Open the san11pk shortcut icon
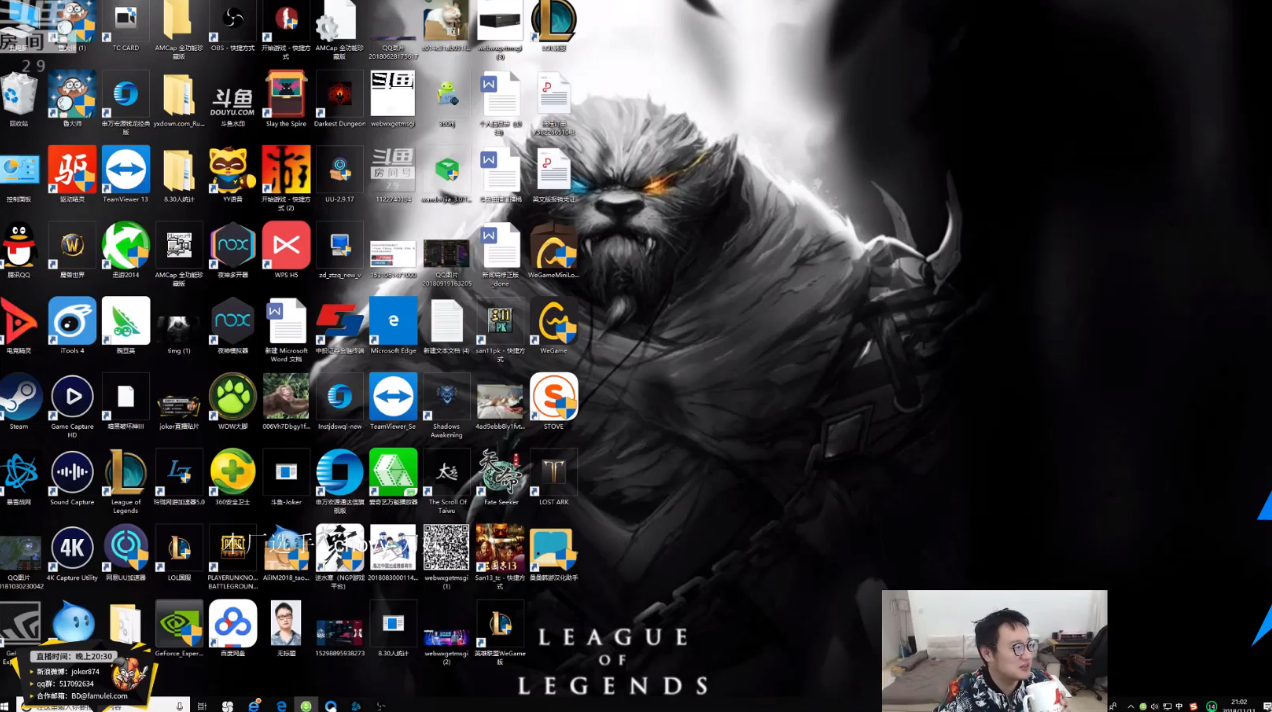This screenshot has width=1272, height=712. tap(501, 321)
